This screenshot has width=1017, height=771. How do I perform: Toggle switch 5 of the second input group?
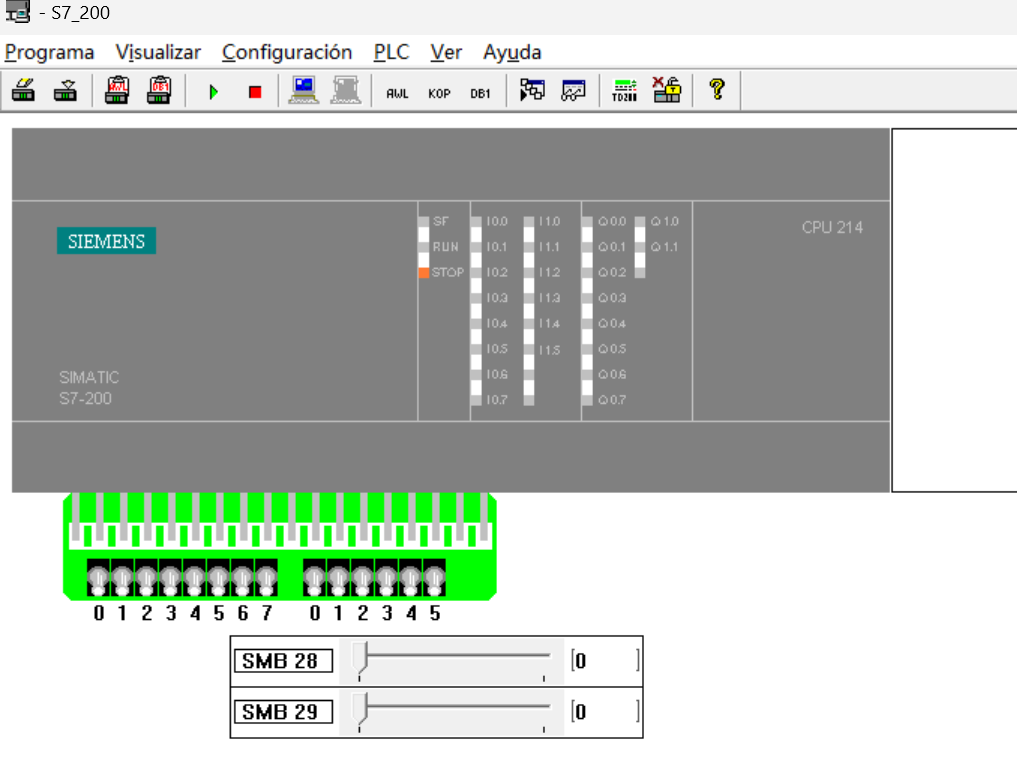pos(434,578)
